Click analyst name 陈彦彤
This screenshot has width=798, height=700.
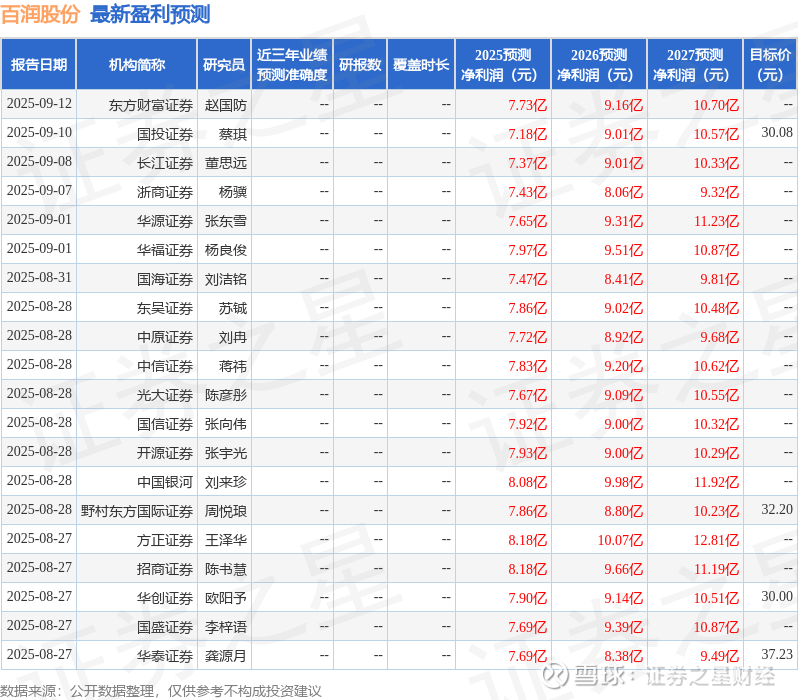(225, 396)
